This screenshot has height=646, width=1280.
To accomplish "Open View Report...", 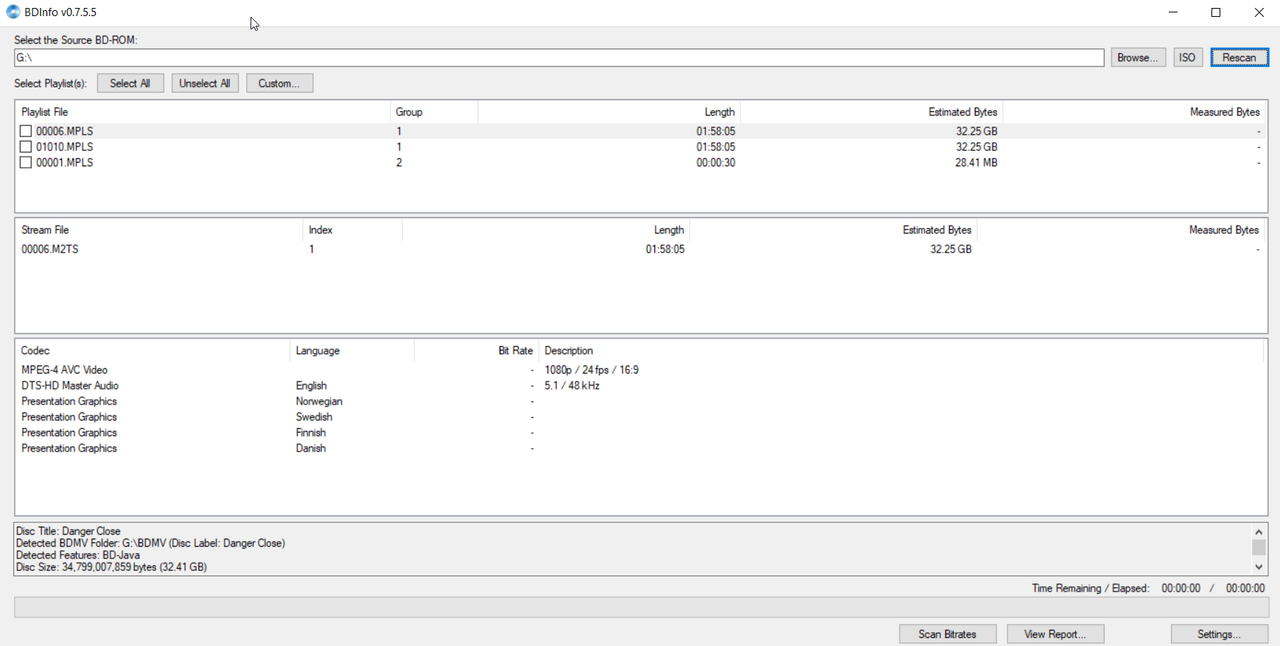I will click(x=1055, y=634).
